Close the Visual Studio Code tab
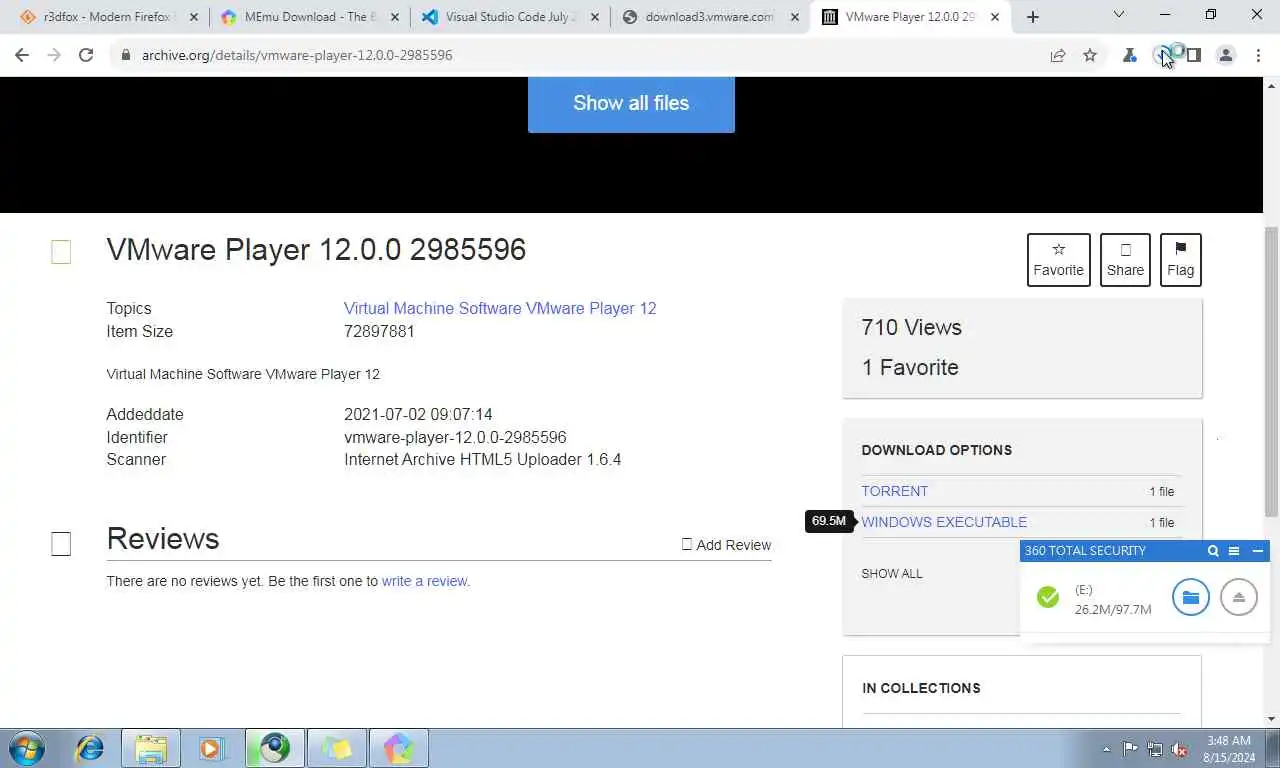 (x=595, y=17)
